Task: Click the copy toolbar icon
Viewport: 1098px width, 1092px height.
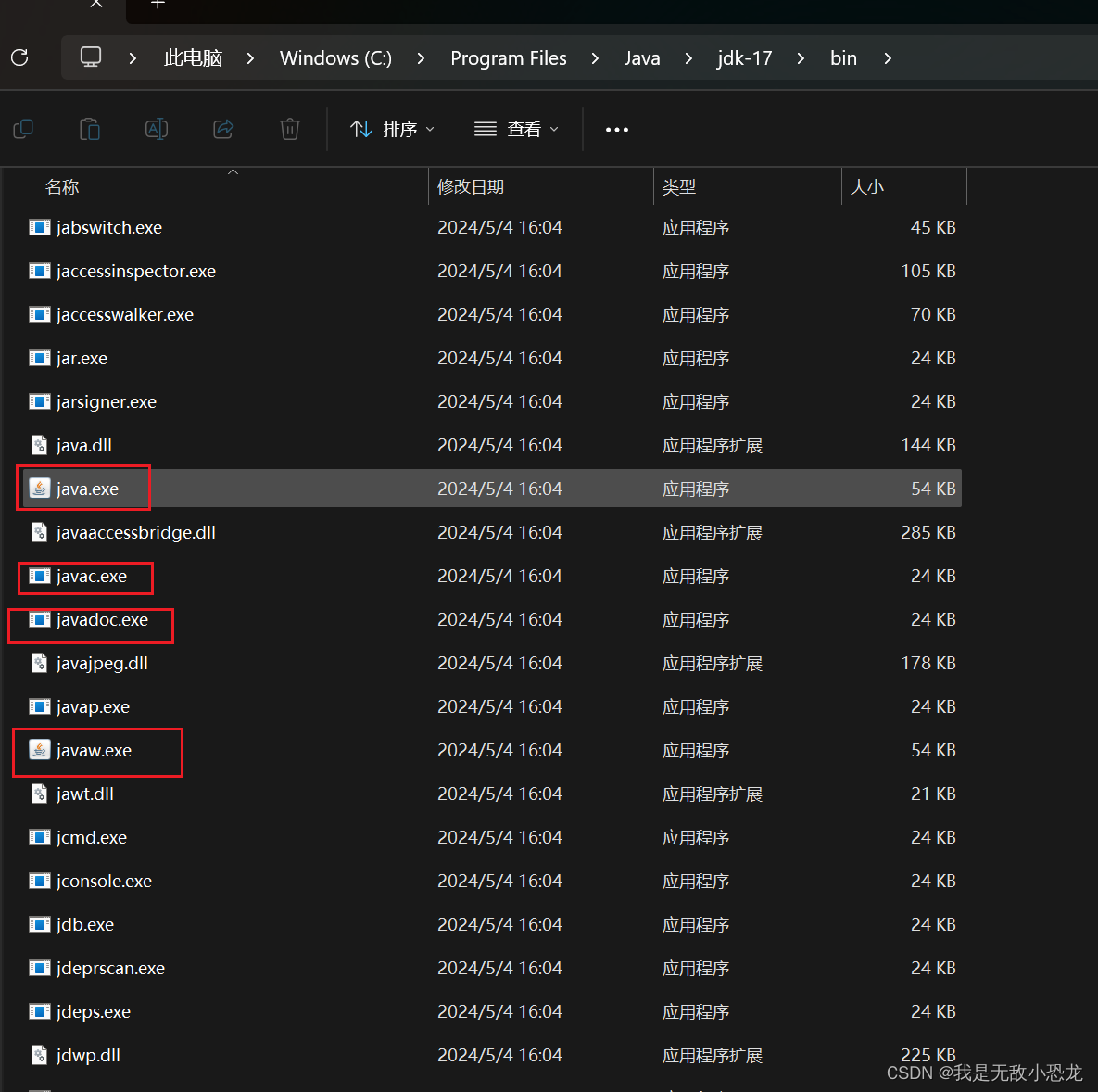Action: pyautogui.click(x=23, y=129)
